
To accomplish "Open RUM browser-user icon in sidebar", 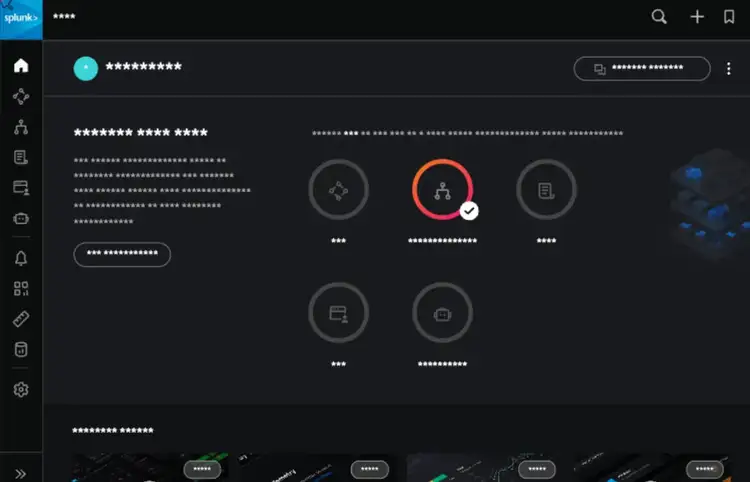I will [21, 188].
